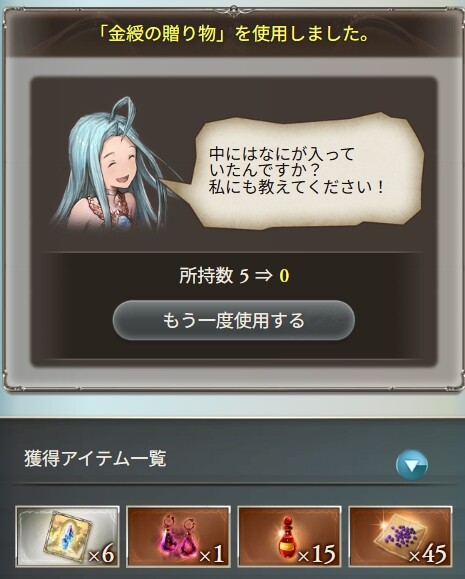Click the previous count number 5
The height and width of the screenshot is (579, 465).
pyautogui.click(x=244, y=276)
